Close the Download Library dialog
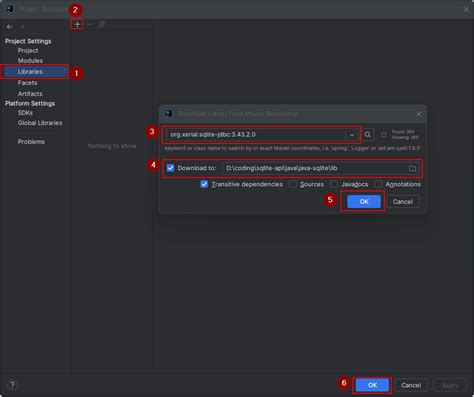 pos(419,114)
